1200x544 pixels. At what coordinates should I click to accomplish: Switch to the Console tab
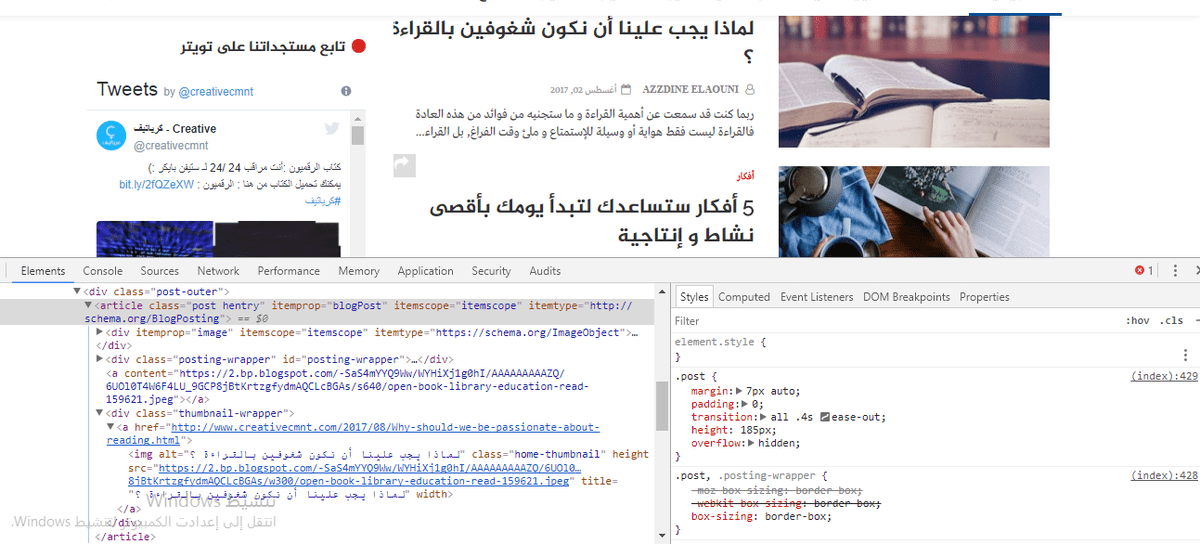[x=103, y=271]
